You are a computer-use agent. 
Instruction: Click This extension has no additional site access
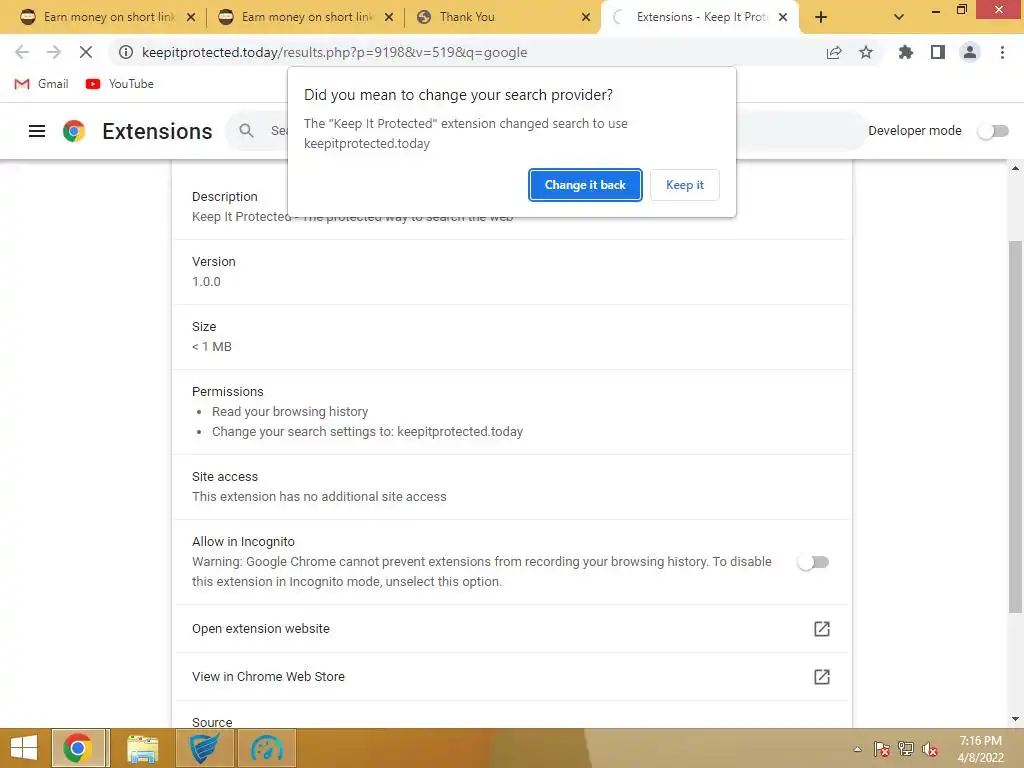coord(319,496)
